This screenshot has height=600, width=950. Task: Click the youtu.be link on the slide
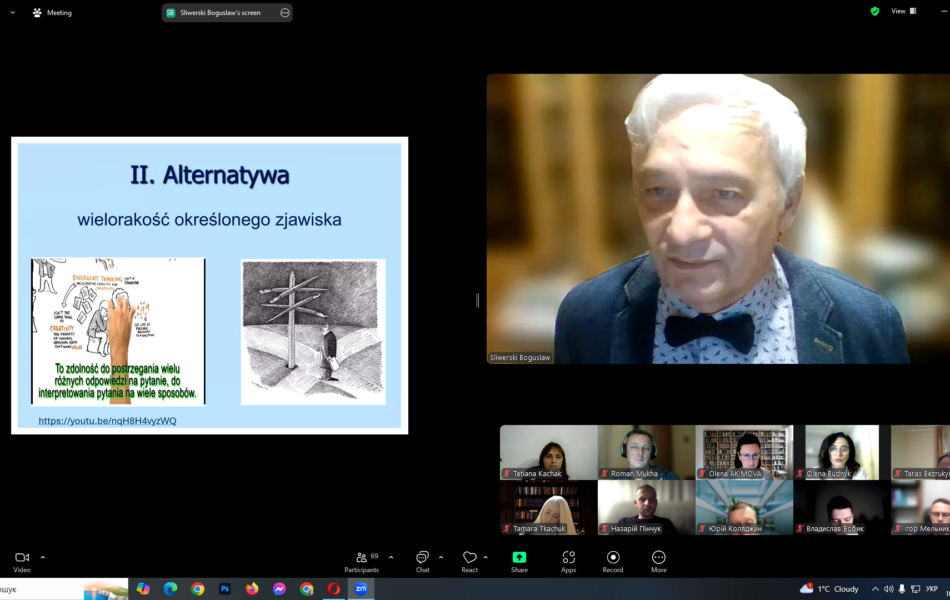107,421
